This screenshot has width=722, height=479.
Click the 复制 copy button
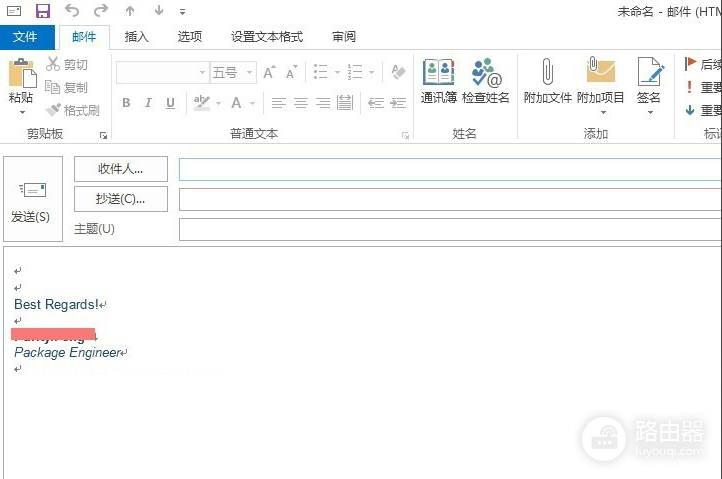pyautogui.click(x=67, y=87)
